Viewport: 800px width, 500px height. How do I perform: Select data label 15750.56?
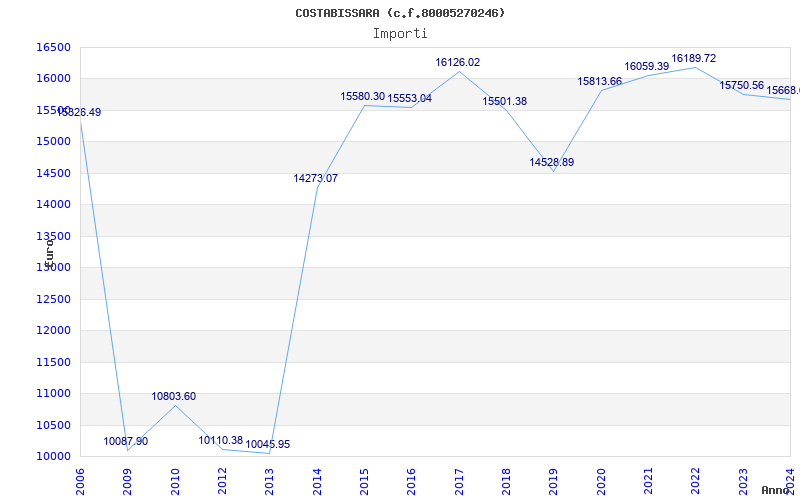(x=741, y=86)
